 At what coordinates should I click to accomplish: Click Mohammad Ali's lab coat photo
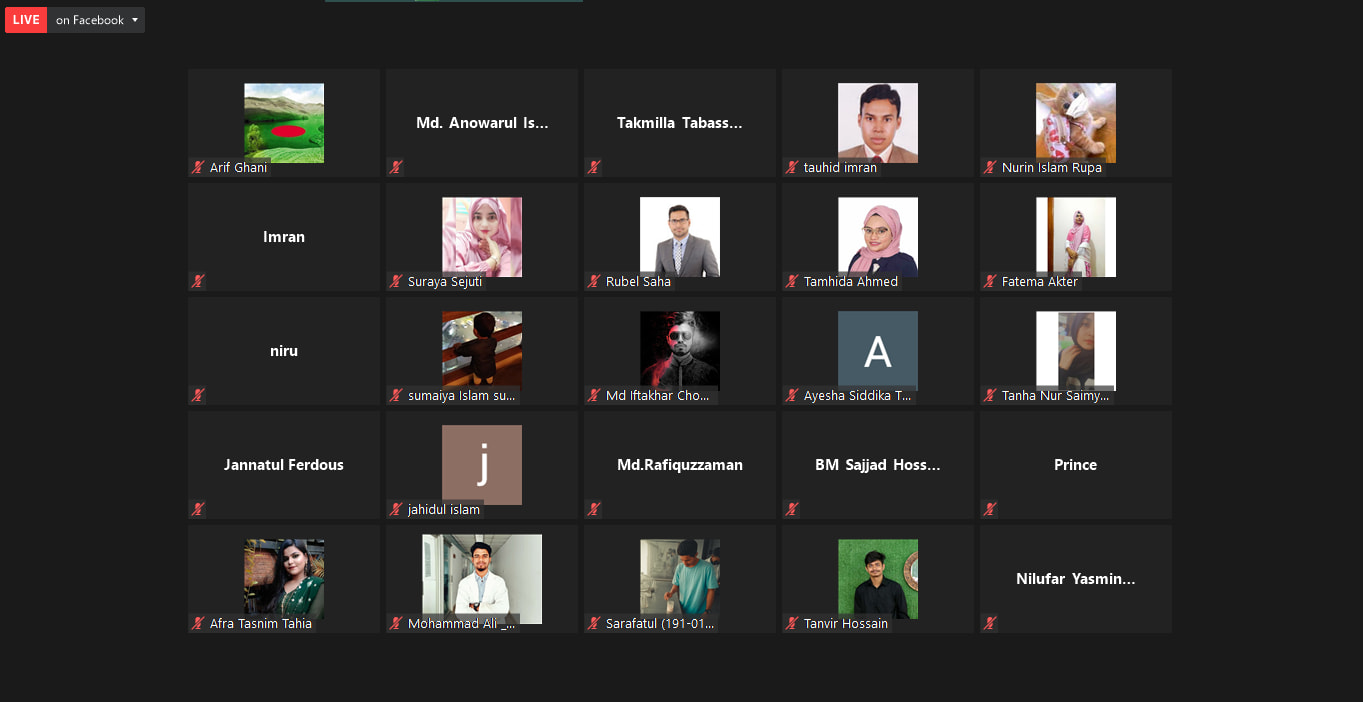pos(482,579)
